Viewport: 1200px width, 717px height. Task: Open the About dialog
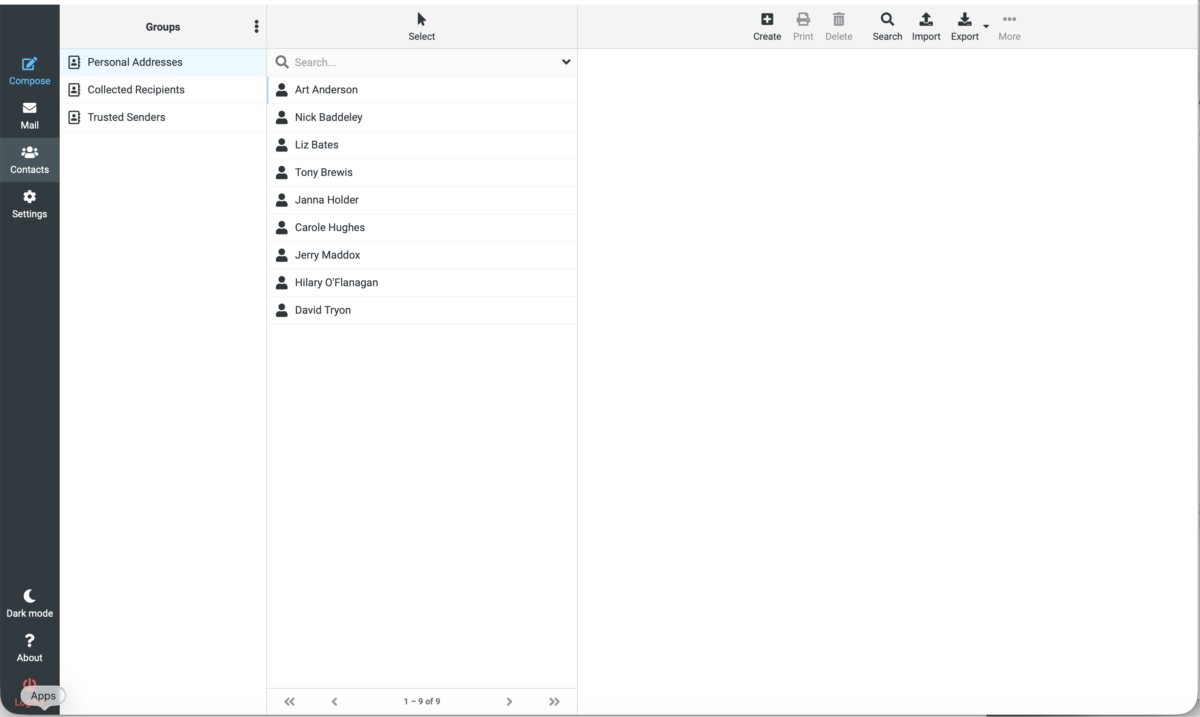click(29, 647)
